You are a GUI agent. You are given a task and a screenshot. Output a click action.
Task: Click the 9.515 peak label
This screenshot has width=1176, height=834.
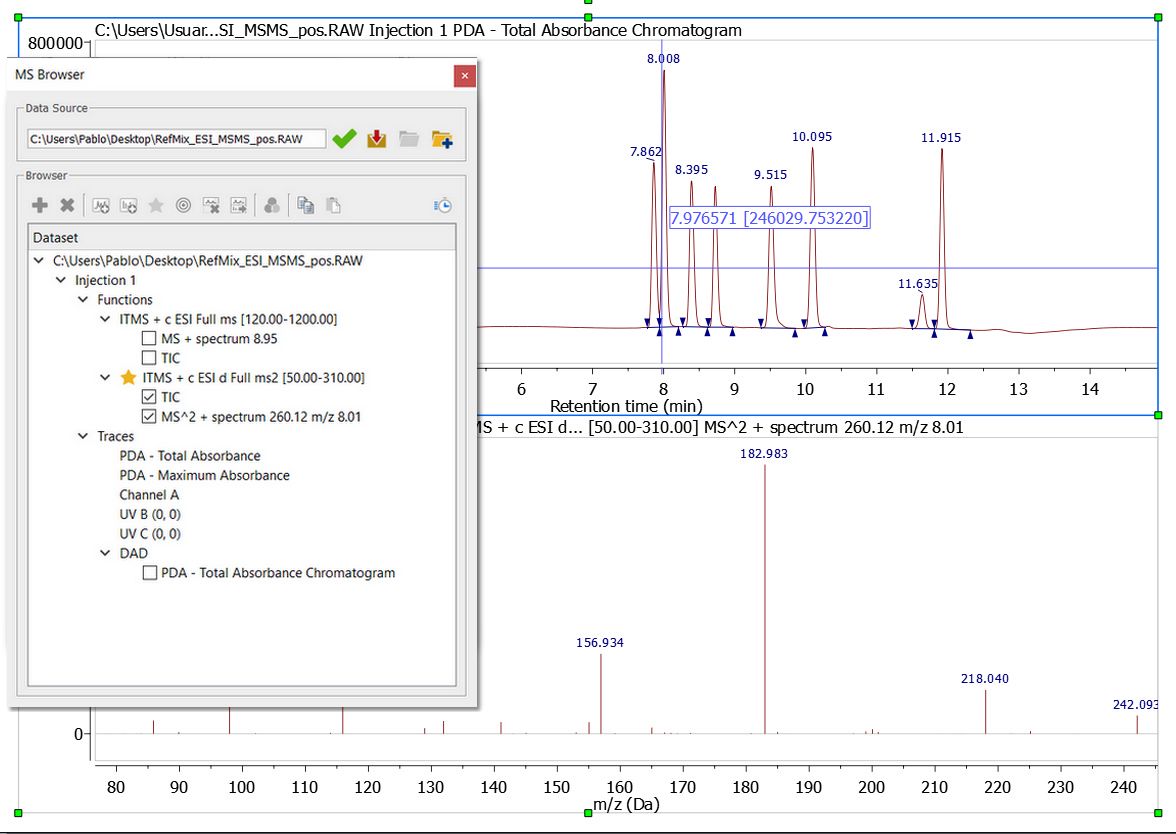click(x=770, y=175)
